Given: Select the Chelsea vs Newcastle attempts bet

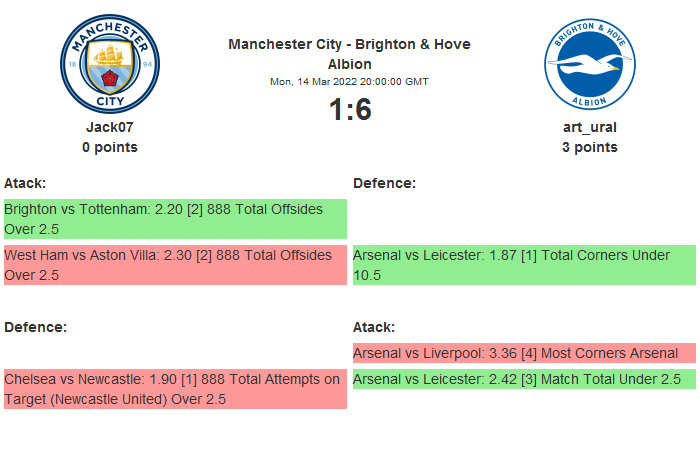Looking at the screenshot, I should pyautogui.click(x=175, y=389).
